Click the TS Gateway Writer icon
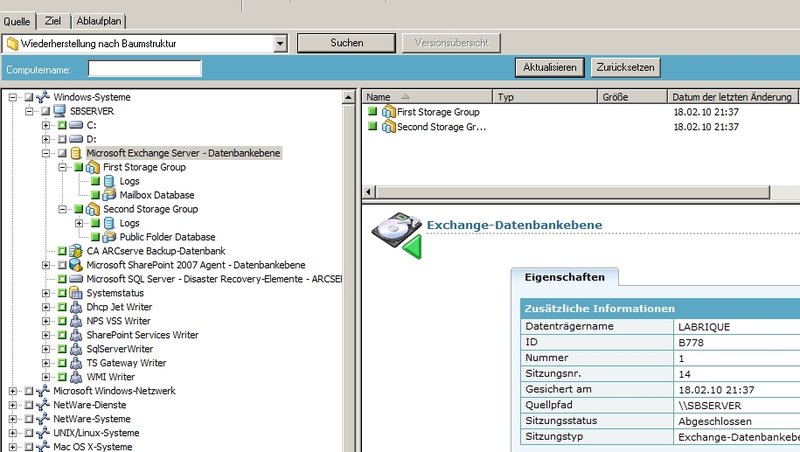 (76, 363)
